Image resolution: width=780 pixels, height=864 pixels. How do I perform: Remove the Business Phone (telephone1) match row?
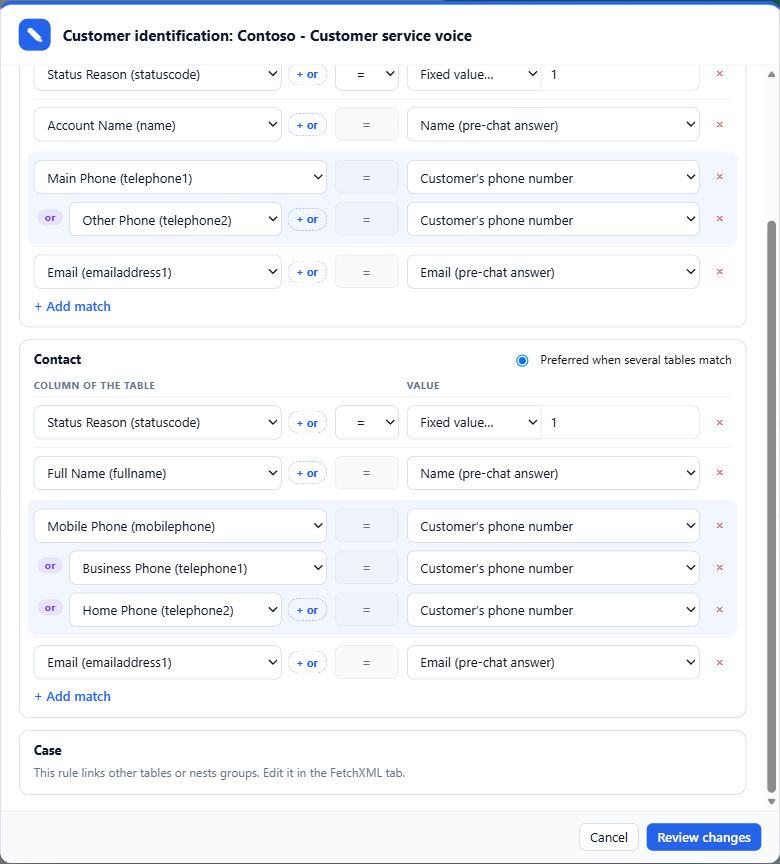click(x=719, y=568)
